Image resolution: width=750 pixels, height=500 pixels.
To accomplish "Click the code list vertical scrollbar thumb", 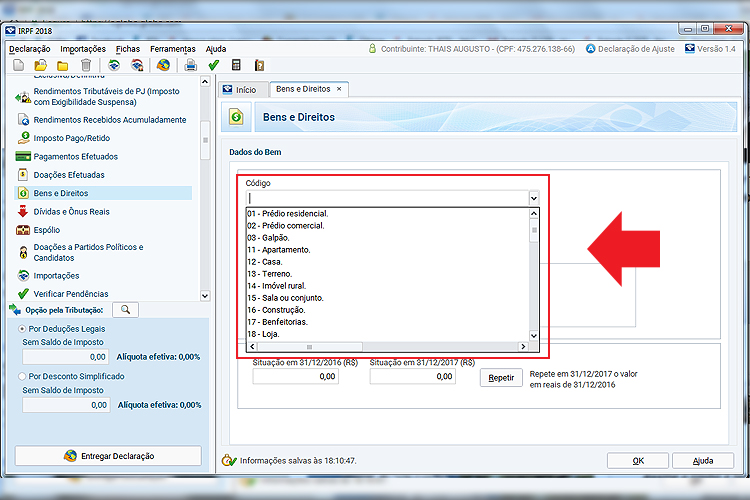I will click(534, 231).
